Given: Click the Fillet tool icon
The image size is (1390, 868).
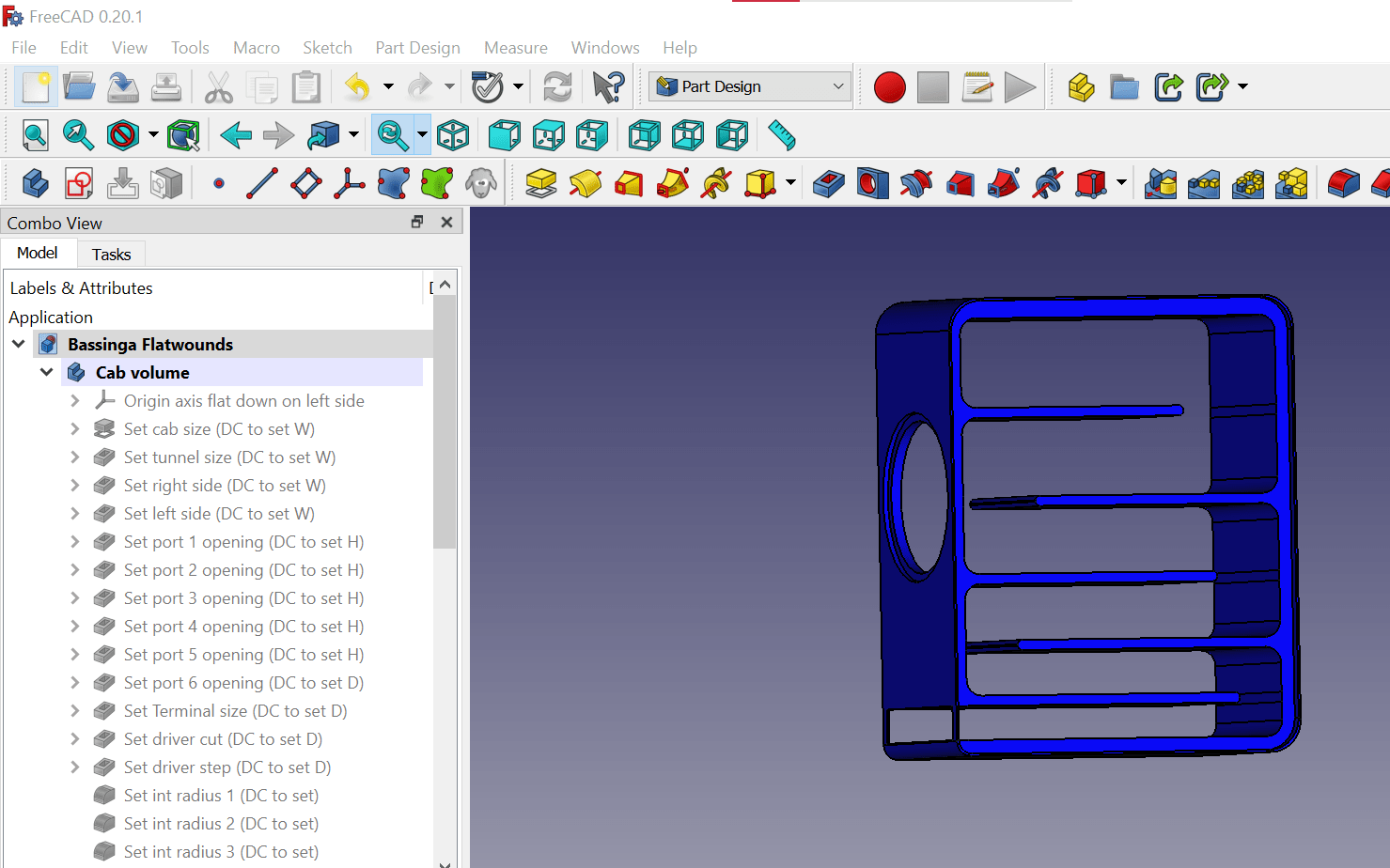Looking at the screenshot, I should click(1343, 183).
